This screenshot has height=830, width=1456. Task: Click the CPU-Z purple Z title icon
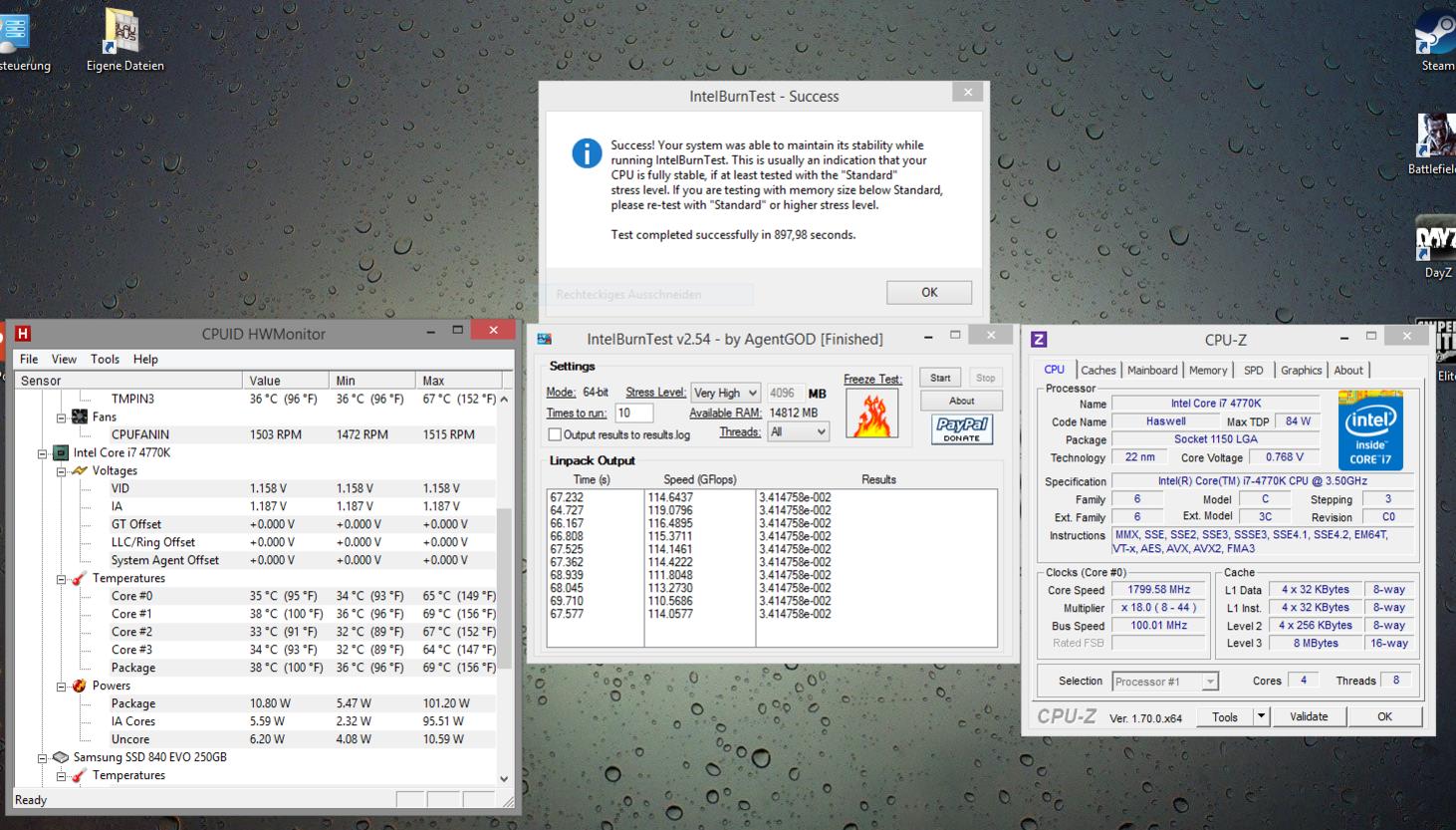click(x=1039, y=340)
